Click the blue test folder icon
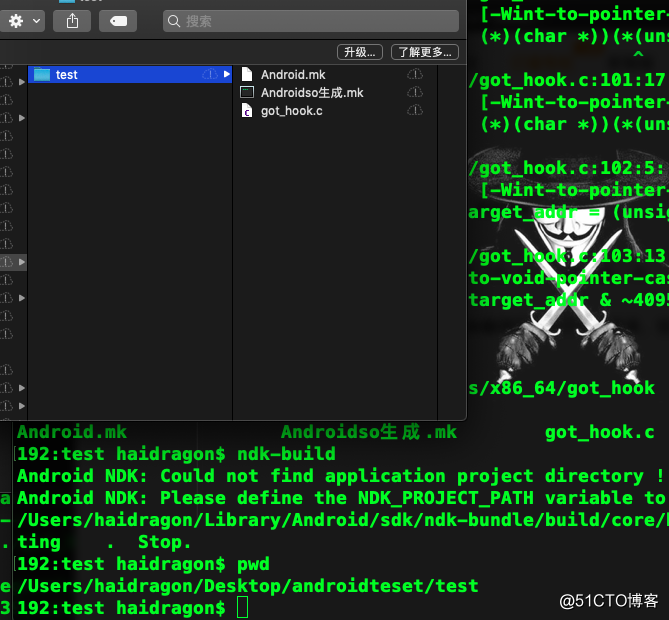This screenshot has height=620, width=669. click(42, 74)
